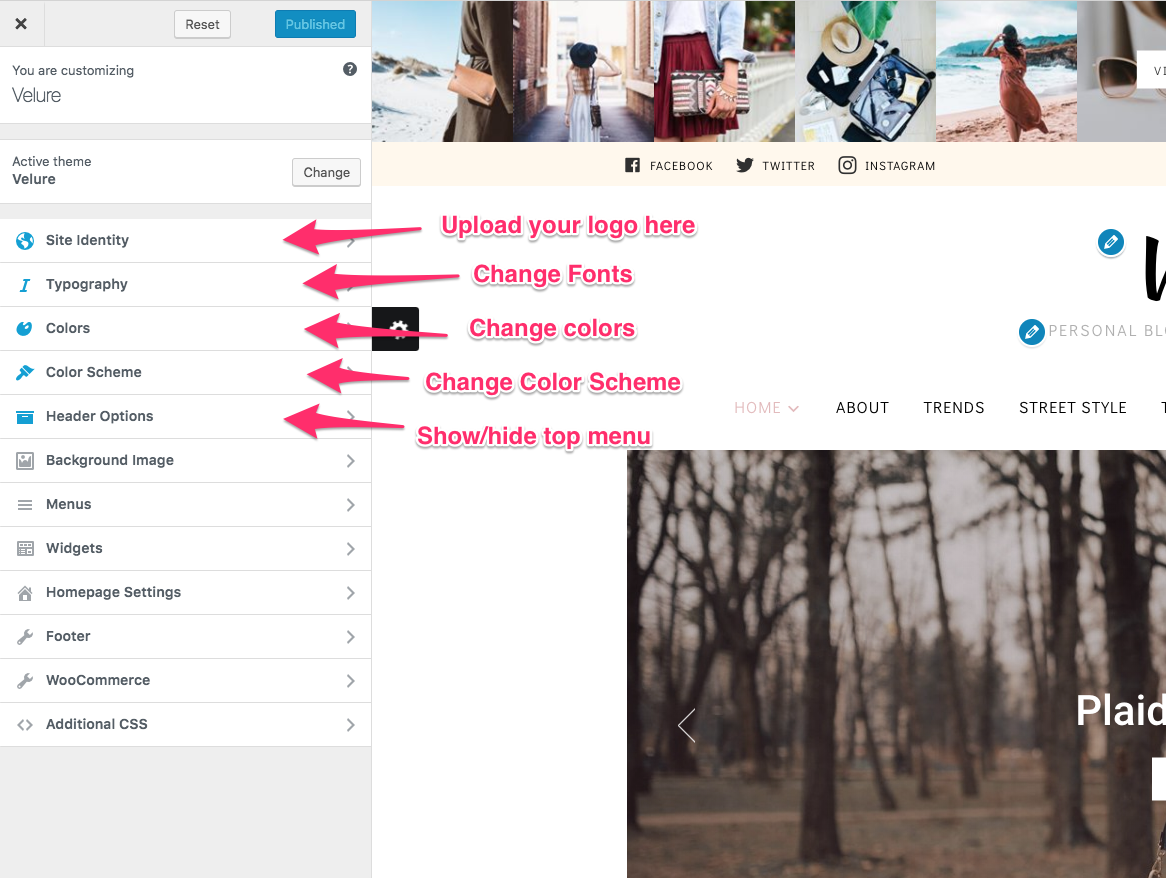Viewport: 1166px width, 878px height.
Task: Click the tagline edit pencil shortcut
Action: 1031,332
